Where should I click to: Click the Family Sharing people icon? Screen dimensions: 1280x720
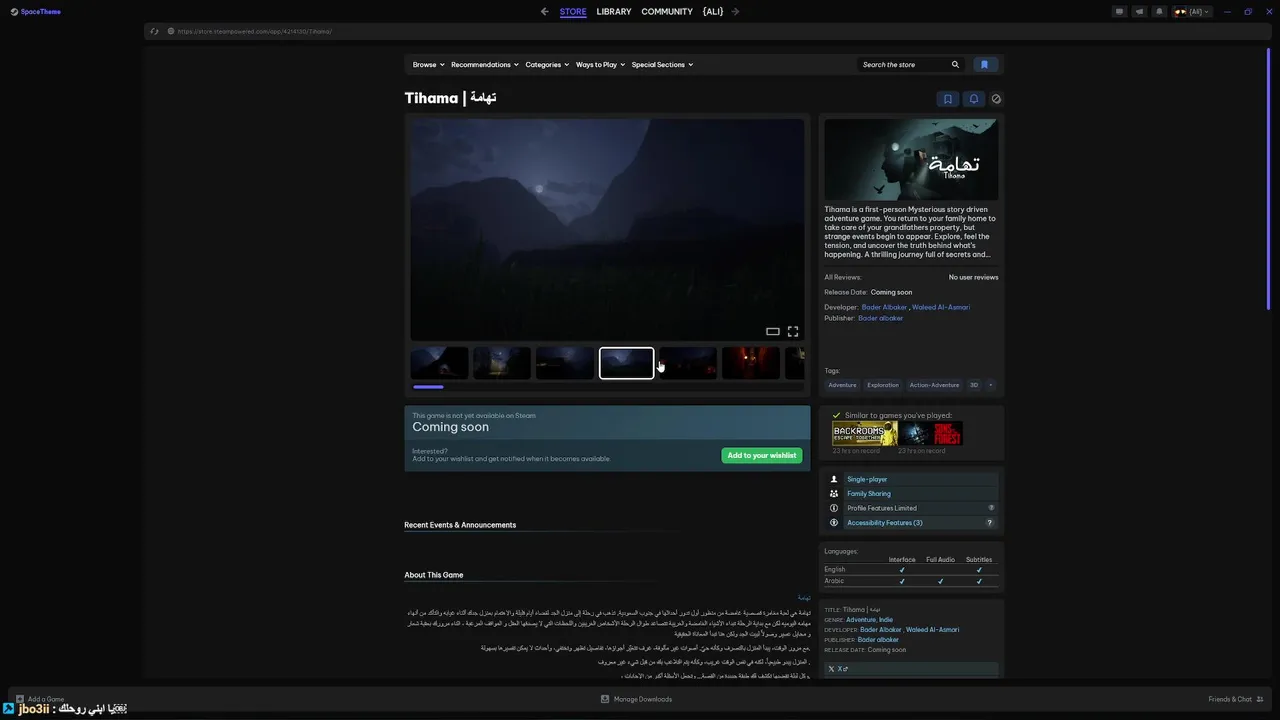click(834, 493)
